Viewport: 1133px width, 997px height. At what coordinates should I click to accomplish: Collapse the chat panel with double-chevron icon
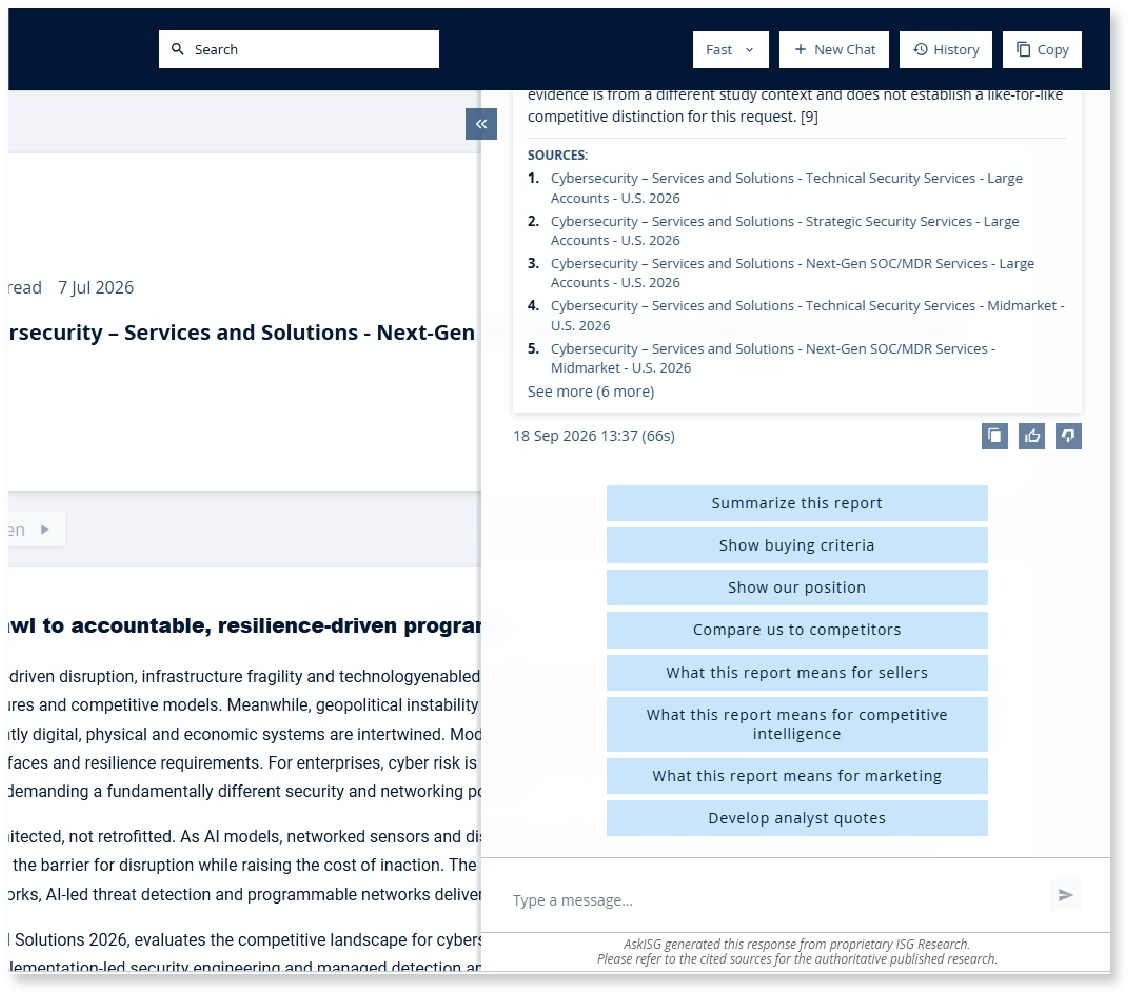tap(481, 124)
